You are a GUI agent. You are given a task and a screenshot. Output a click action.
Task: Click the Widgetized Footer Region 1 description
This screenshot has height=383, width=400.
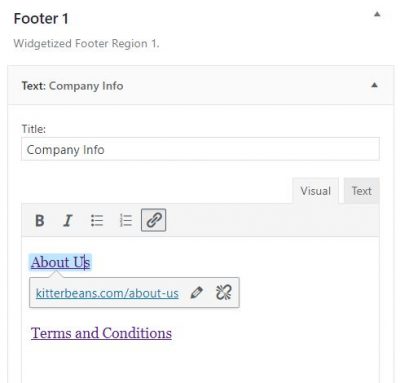click(x=86, y=44)
